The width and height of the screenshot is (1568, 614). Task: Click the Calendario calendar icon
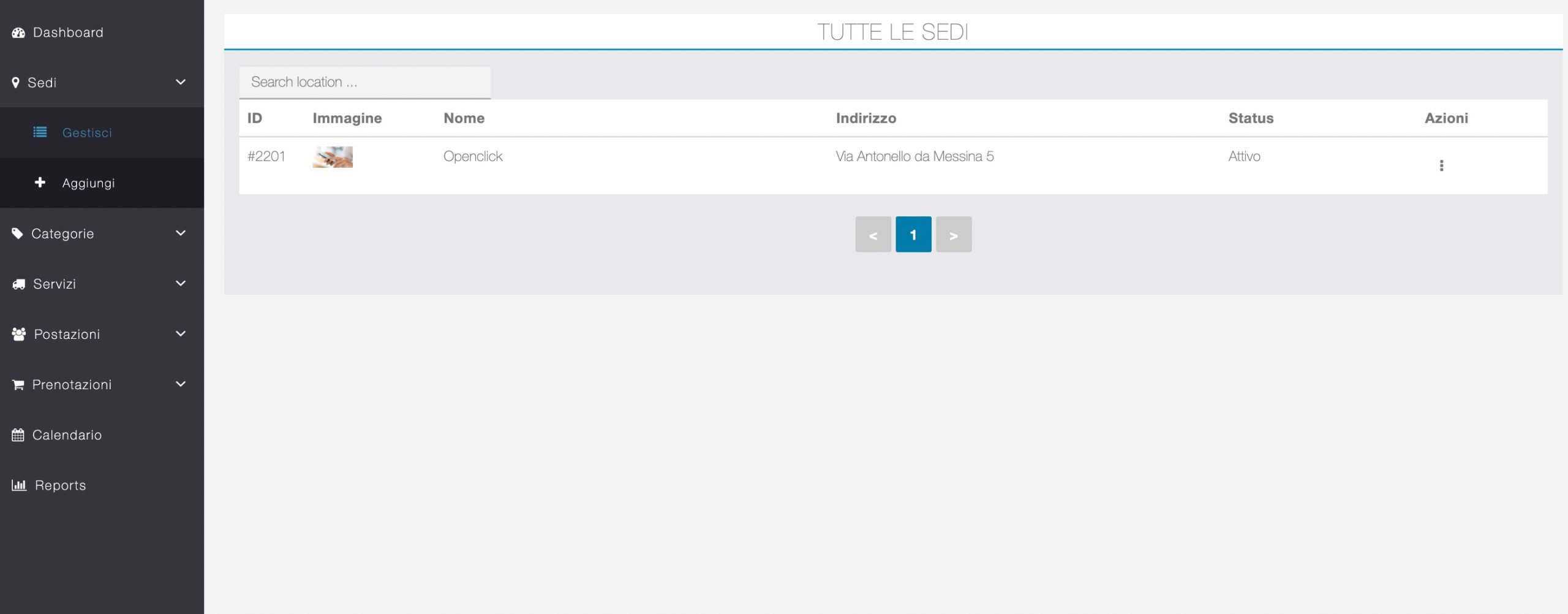click(18, 435)
